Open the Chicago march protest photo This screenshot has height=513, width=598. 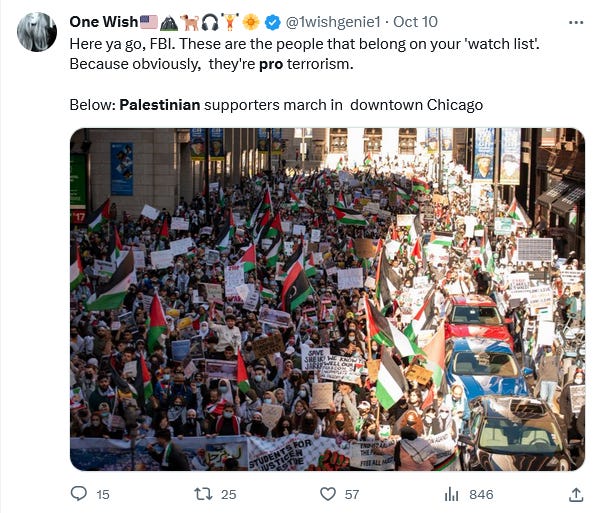point(327,299)
